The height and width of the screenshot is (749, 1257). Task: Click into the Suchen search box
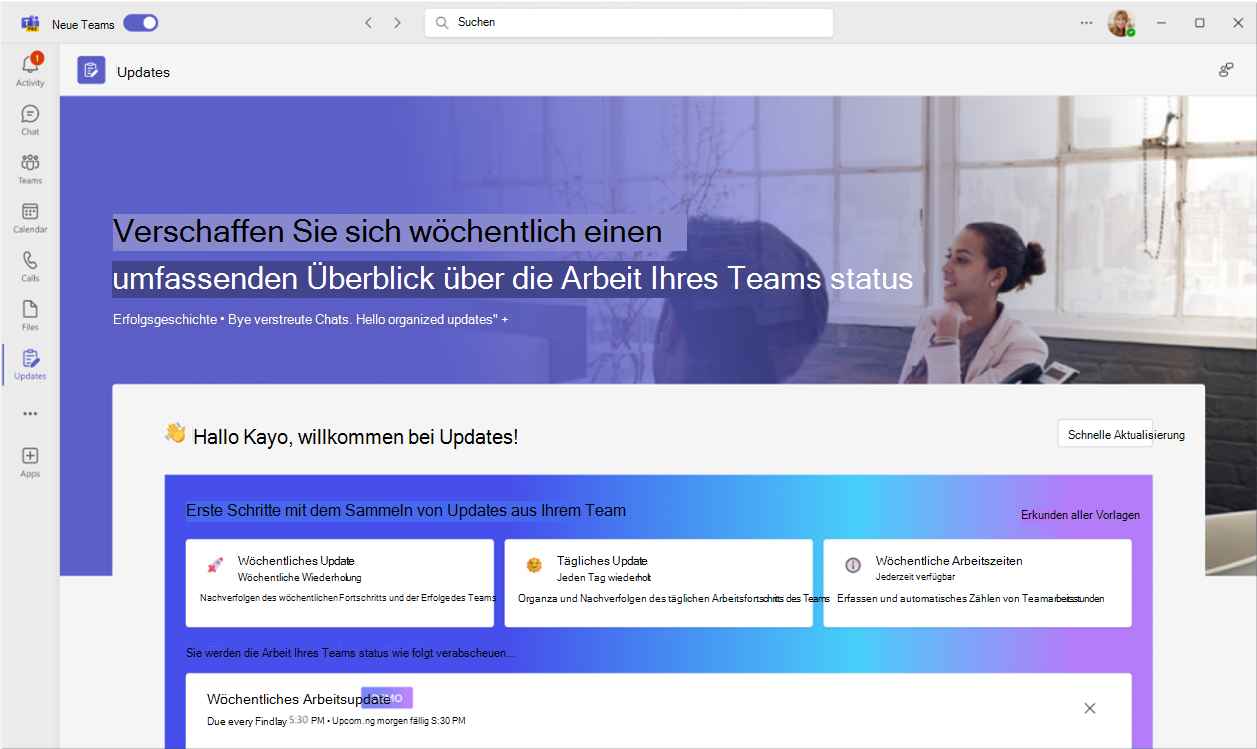pos(629,22)
